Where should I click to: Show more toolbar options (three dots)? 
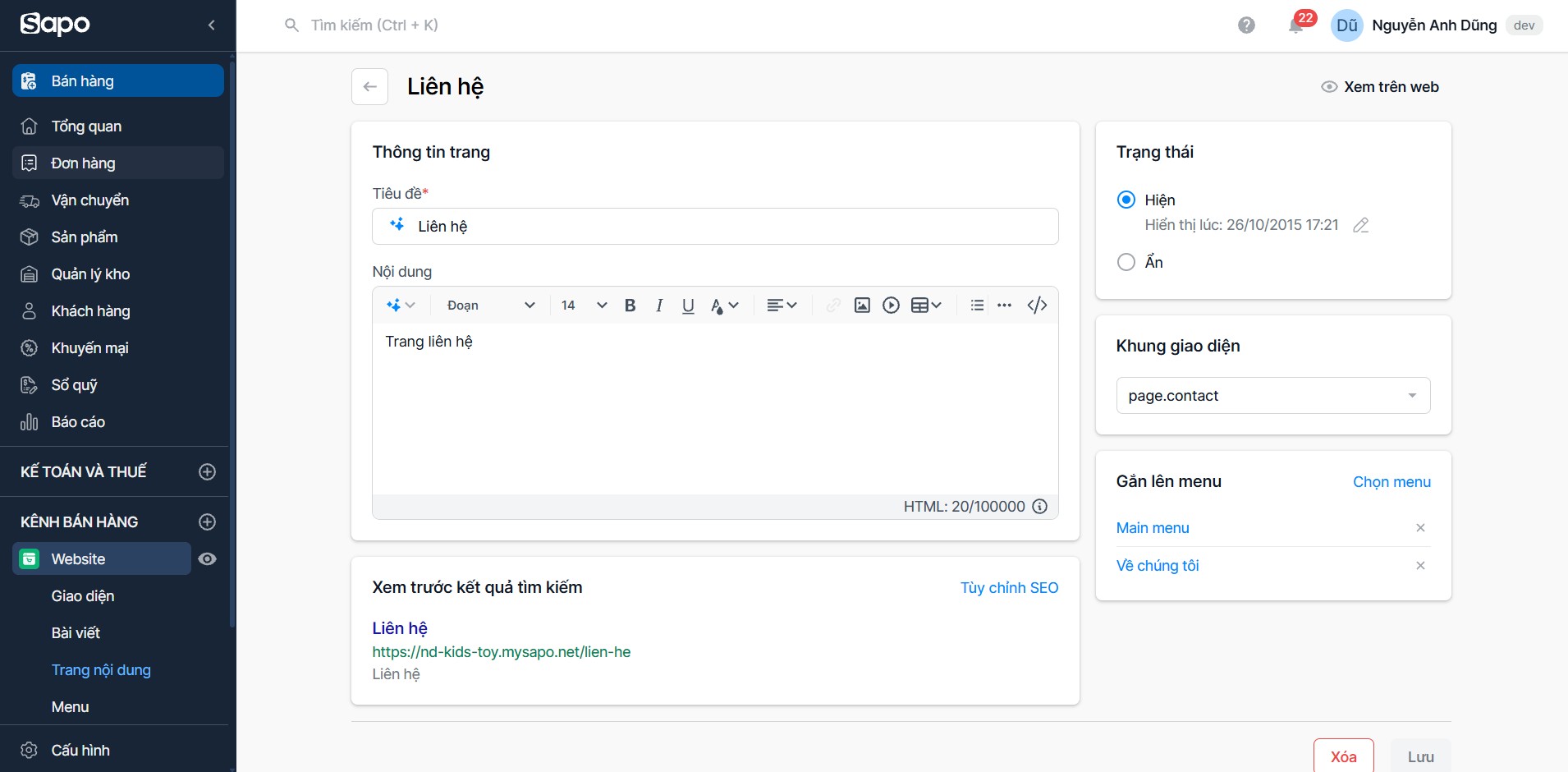tap(1004, 306)
